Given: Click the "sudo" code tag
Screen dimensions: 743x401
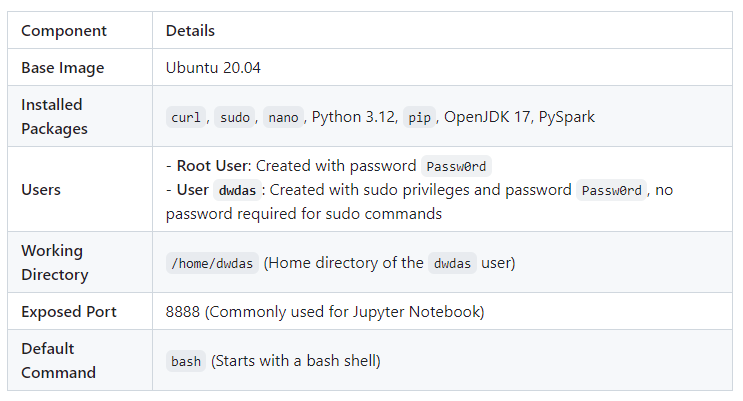Looking at the screenshot, I should (235, 117).
